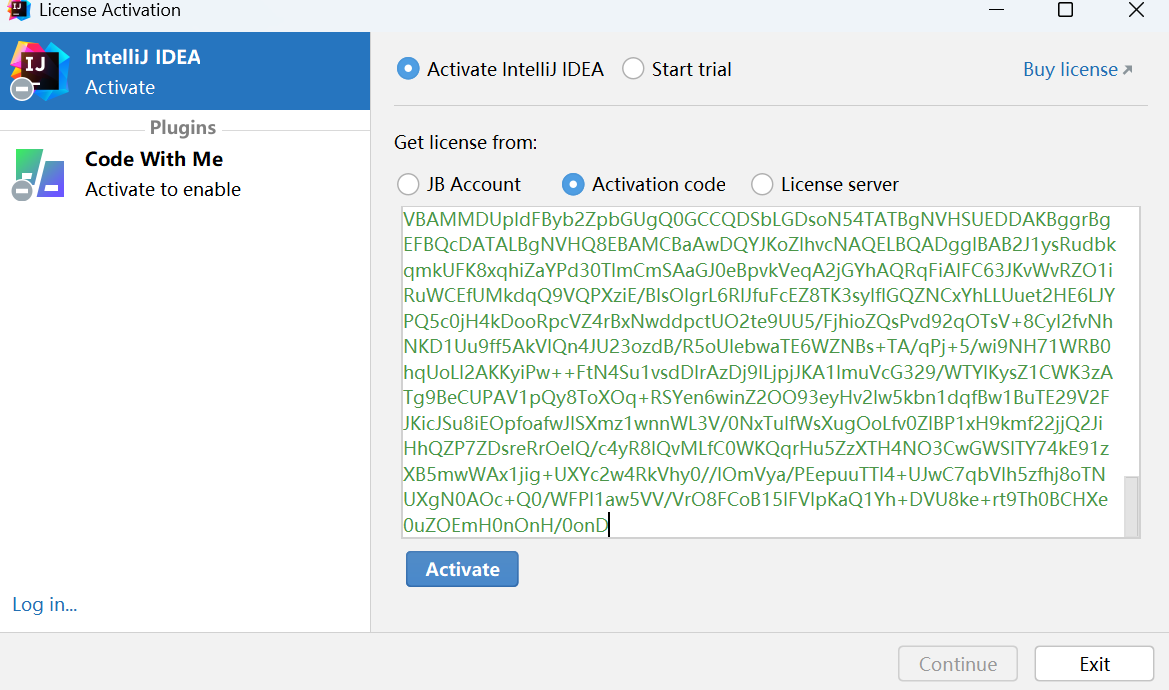Image resolution: width=1169 pixels, height=690 pixels.
Task: Click the activation code scrollbar thumb
Action: [1132, 506]
